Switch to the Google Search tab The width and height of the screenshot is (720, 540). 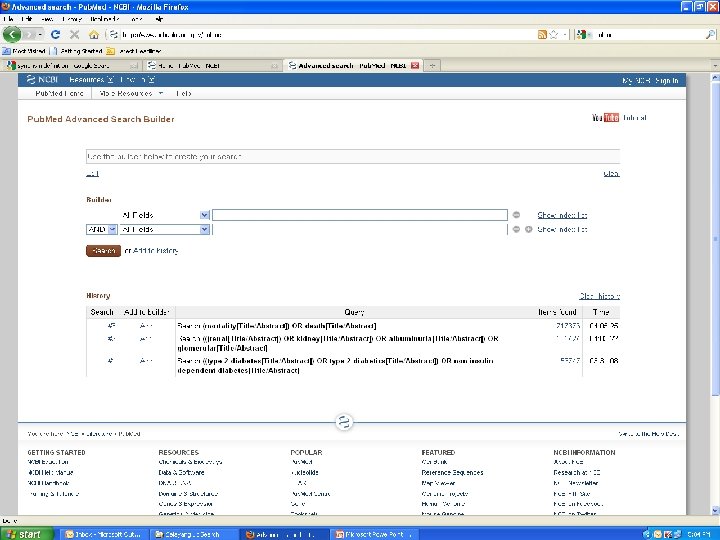71,66
